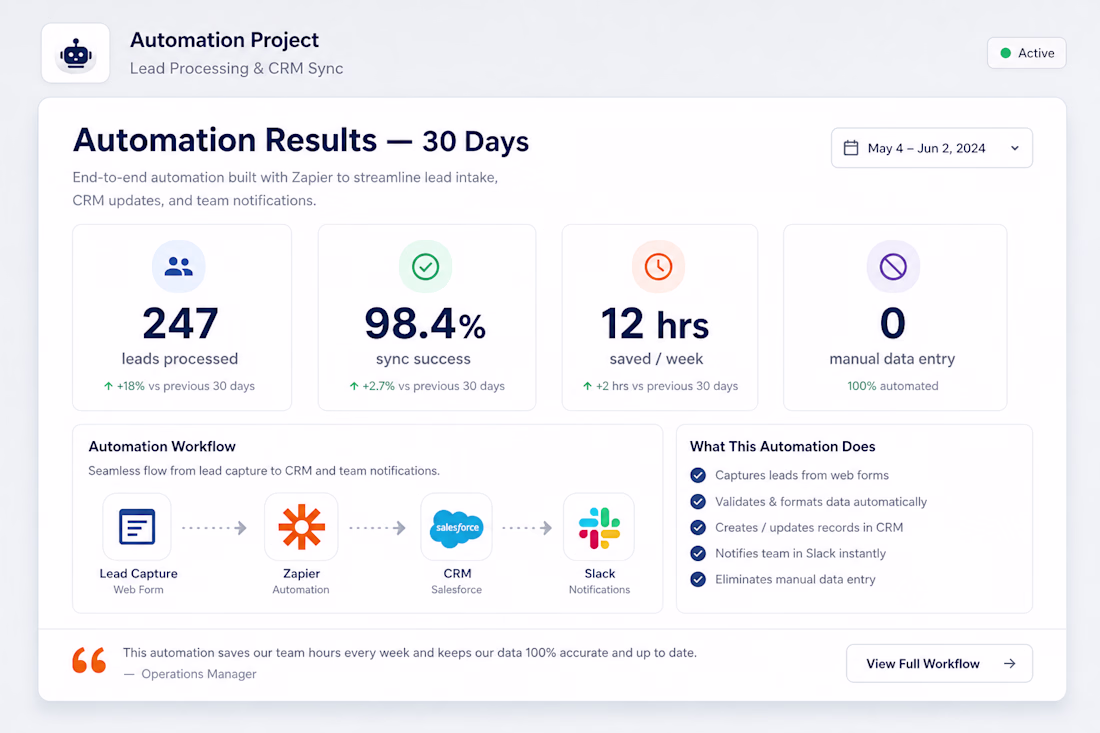Click '+2.7% vs previous 30 days' text
Viewport: 1100px width, 733px height.
click(433, 386)
